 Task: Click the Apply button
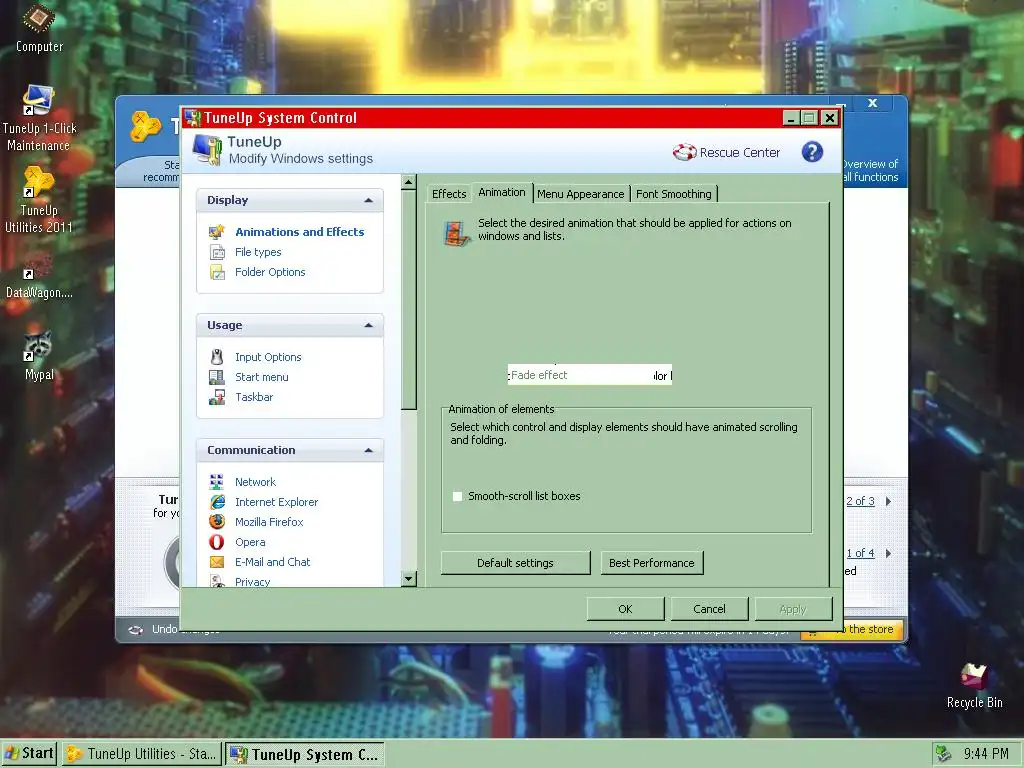point(793,609)
